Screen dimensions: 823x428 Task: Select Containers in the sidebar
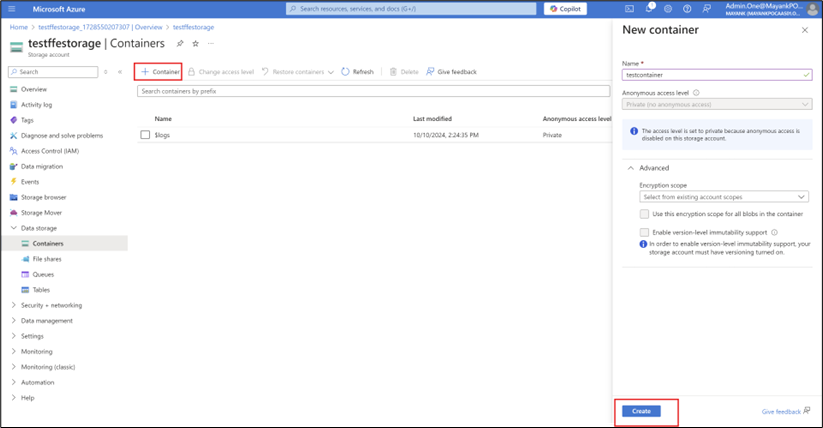(x=48, y=244)
